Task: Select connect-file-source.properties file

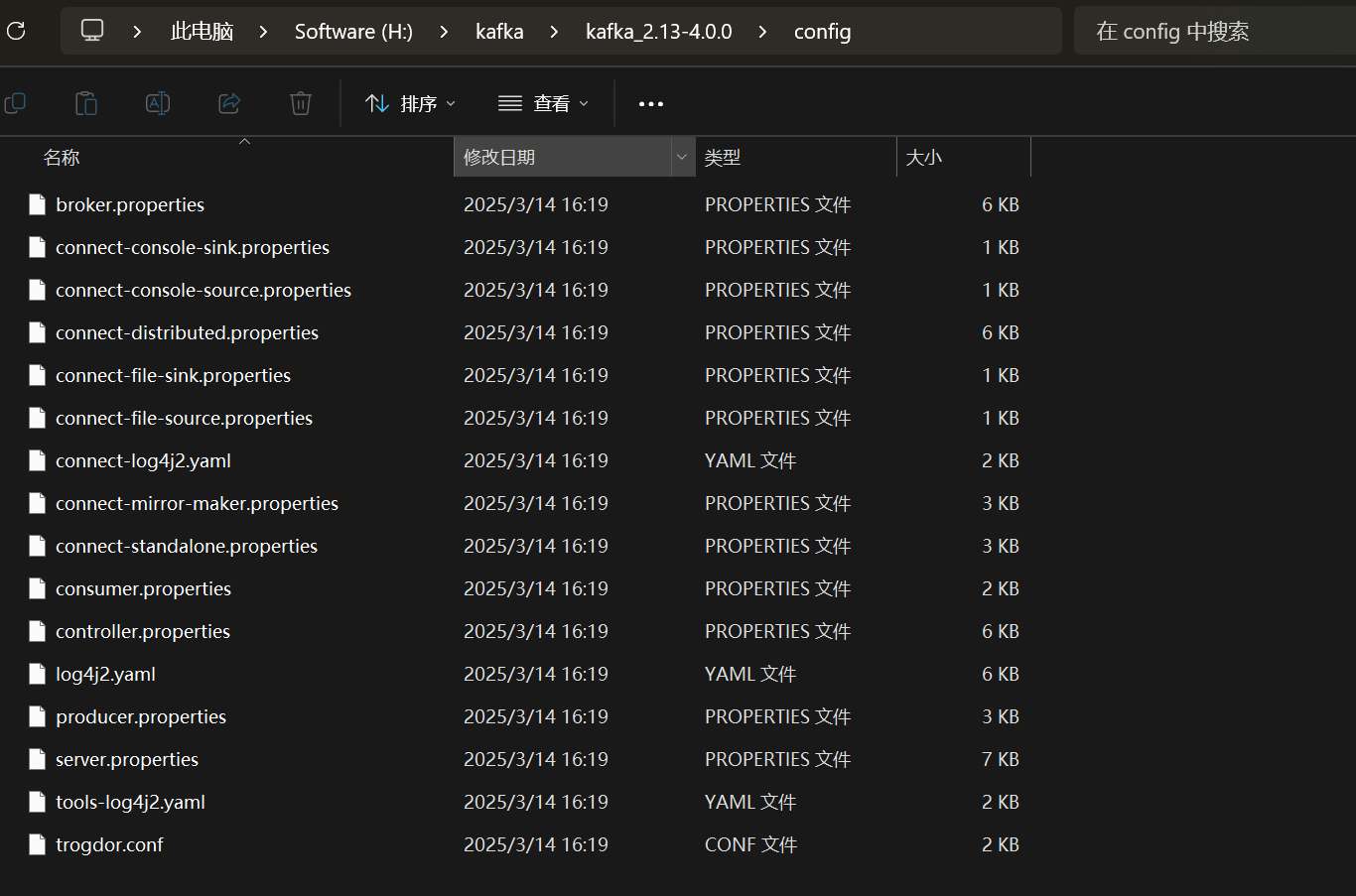Action: pos(184,418)
